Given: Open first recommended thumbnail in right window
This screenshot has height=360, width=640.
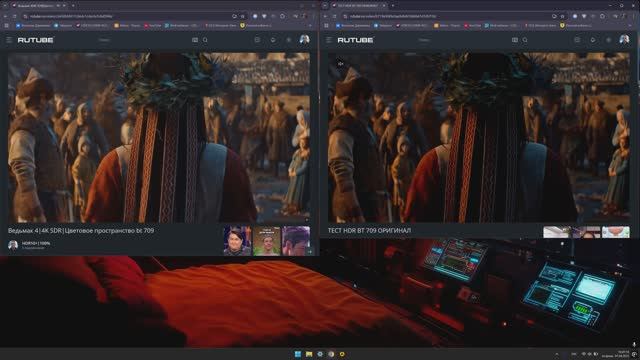Looking at the screenshot, I should click(557, 232).
